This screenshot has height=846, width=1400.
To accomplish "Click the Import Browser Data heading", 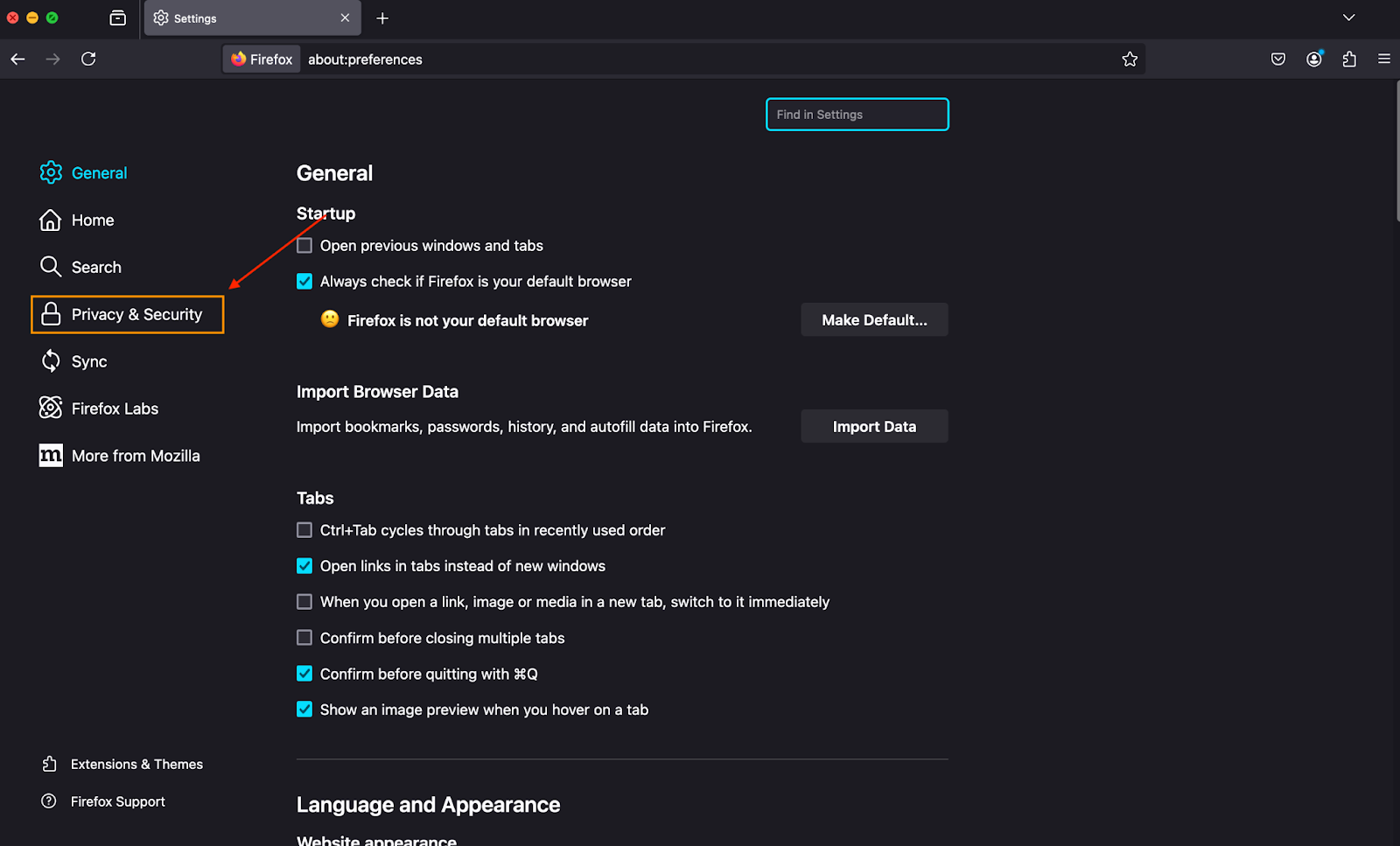I will pos(377,392).
